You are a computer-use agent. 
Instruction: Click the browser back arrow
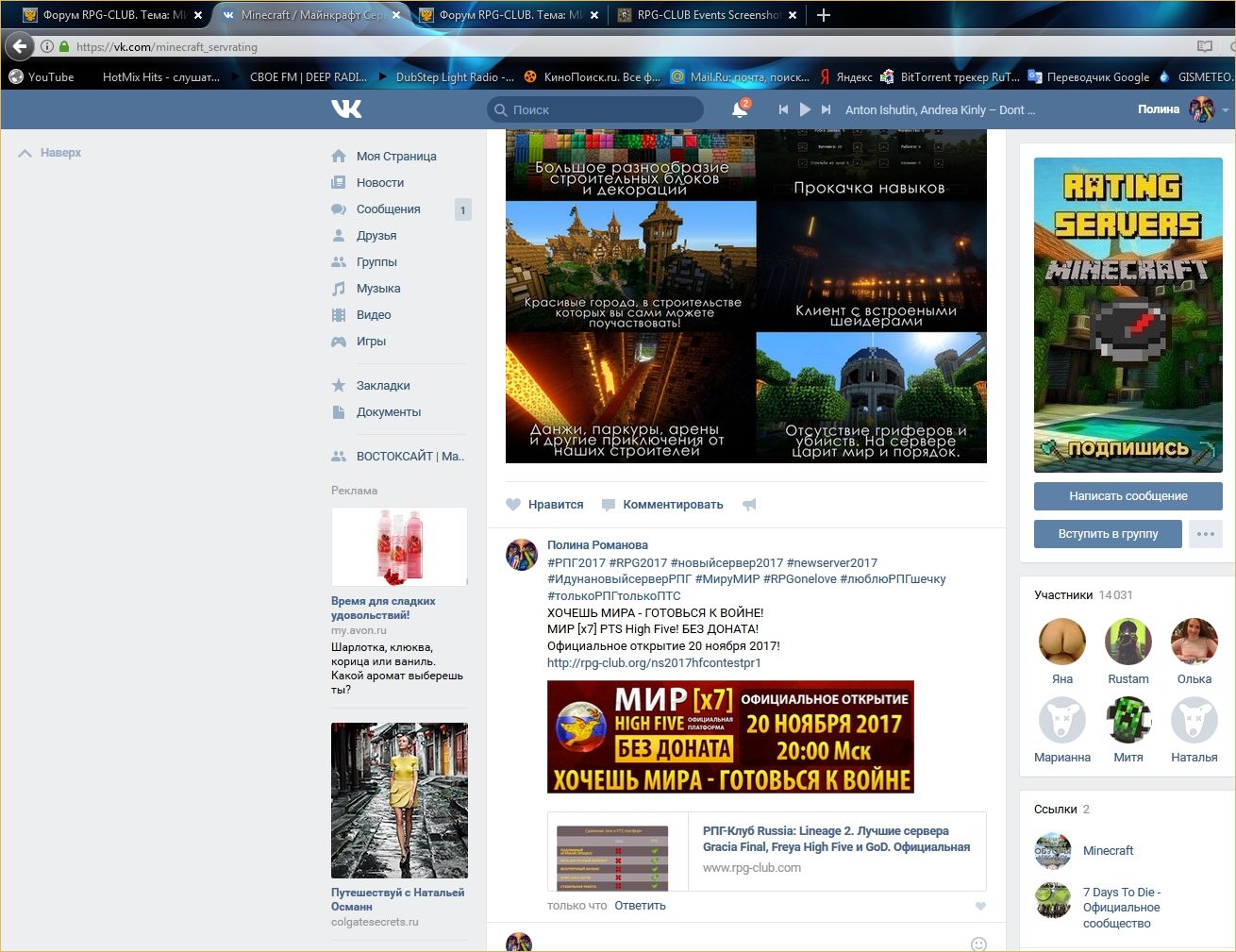[x=20, y=46]
